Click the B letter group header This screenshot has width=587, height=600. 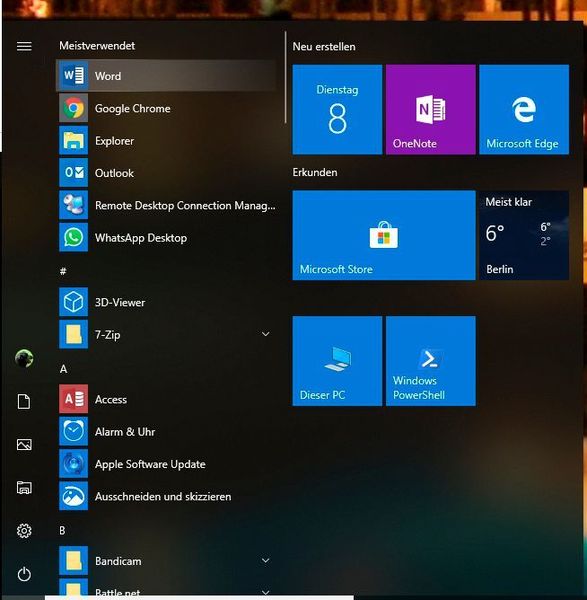(x=62, y=530)
